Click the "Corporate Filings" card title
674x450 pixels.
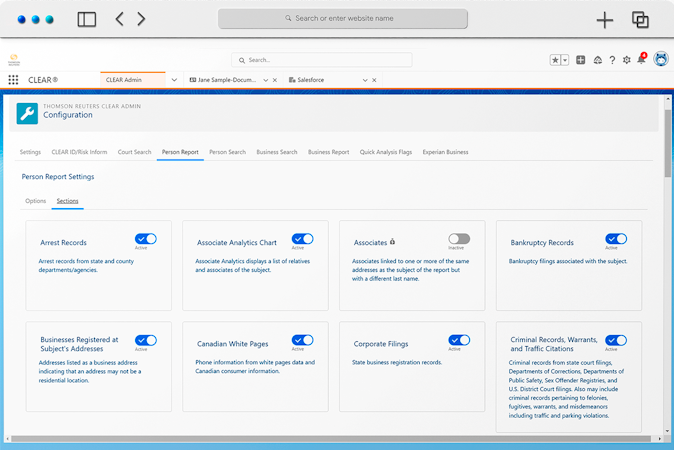[381, 344]
